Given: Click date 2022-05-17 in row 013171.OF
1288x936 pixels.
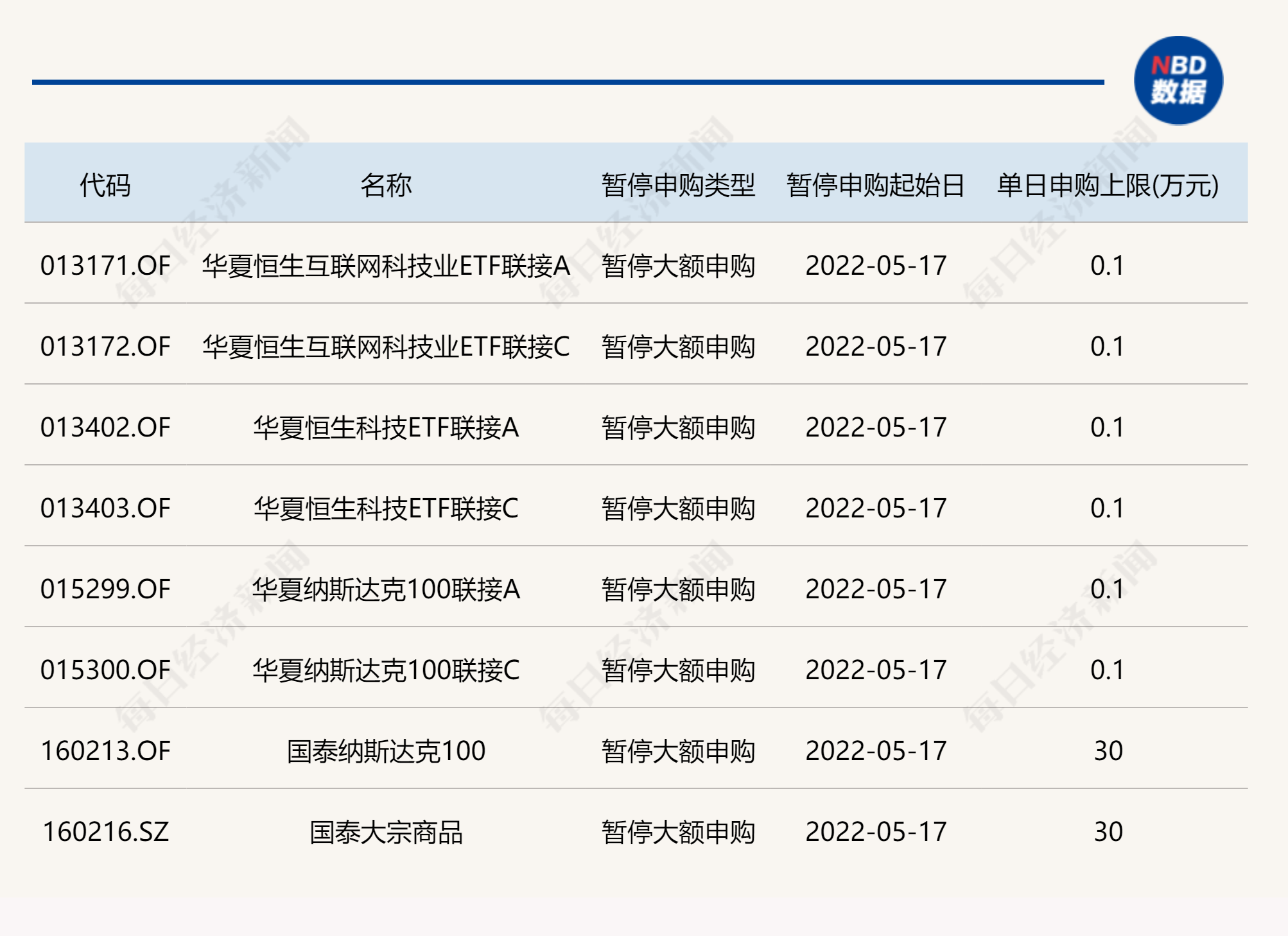Looking at the screenshot, I should (x=876, y=266).
